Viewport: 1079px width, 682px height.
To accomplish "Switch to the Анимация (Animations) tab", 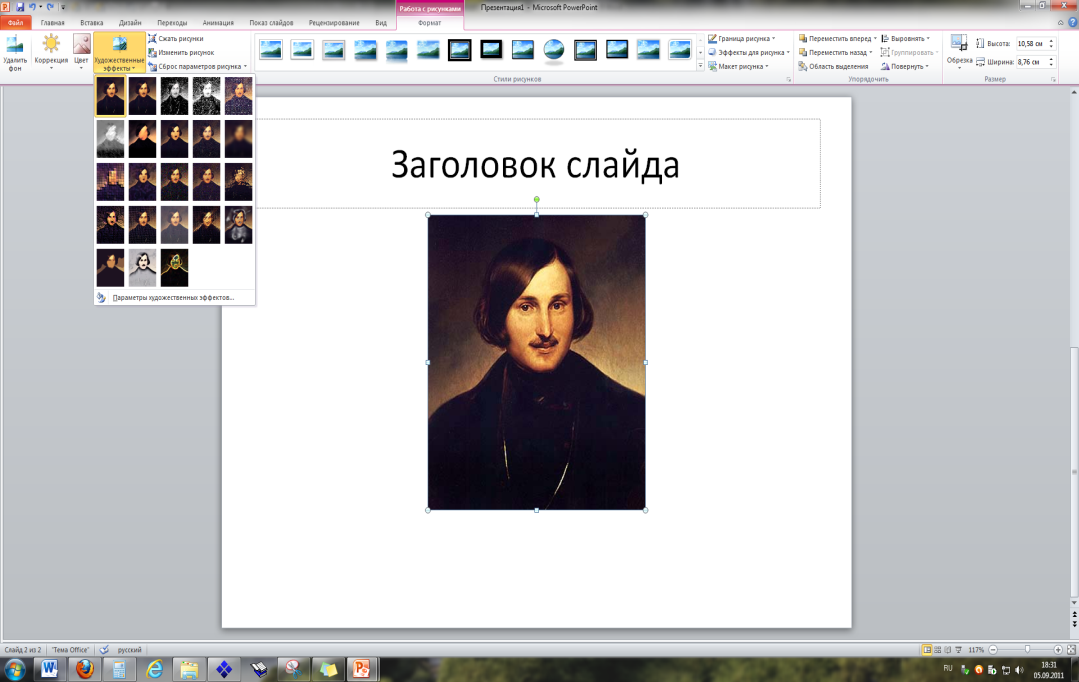I will (218, 23).
